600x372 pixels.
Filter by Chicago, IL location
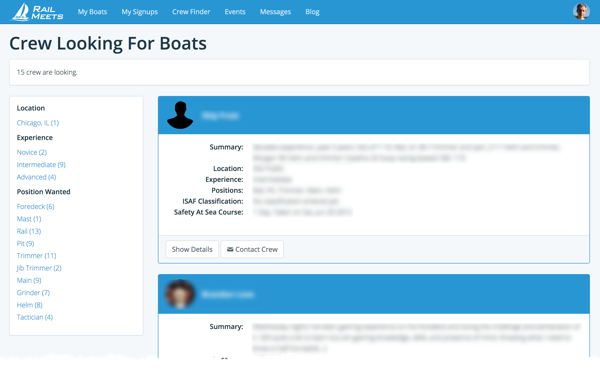38,123
